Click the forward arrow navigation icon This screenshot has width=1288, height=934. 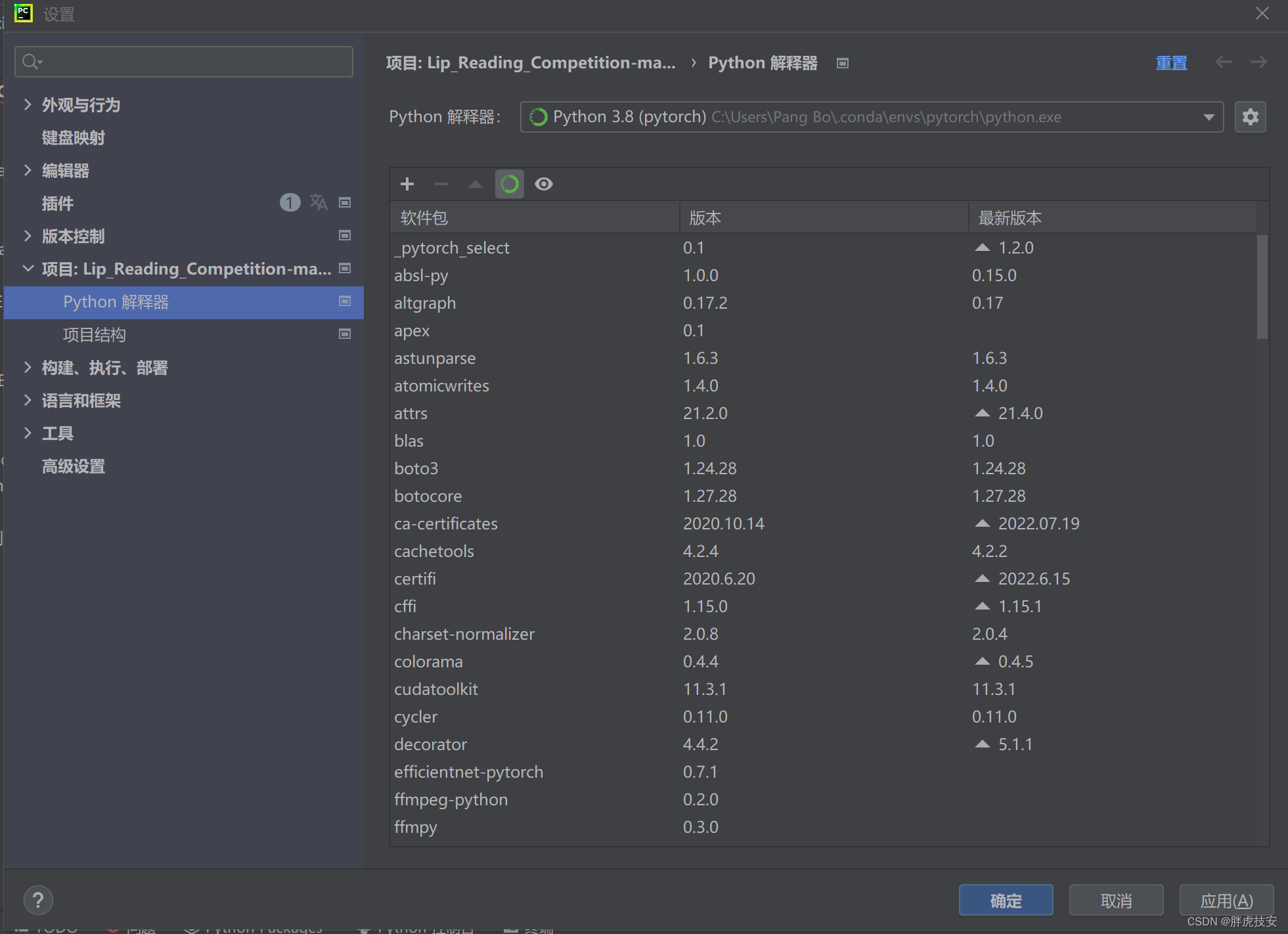[1258, 62]
